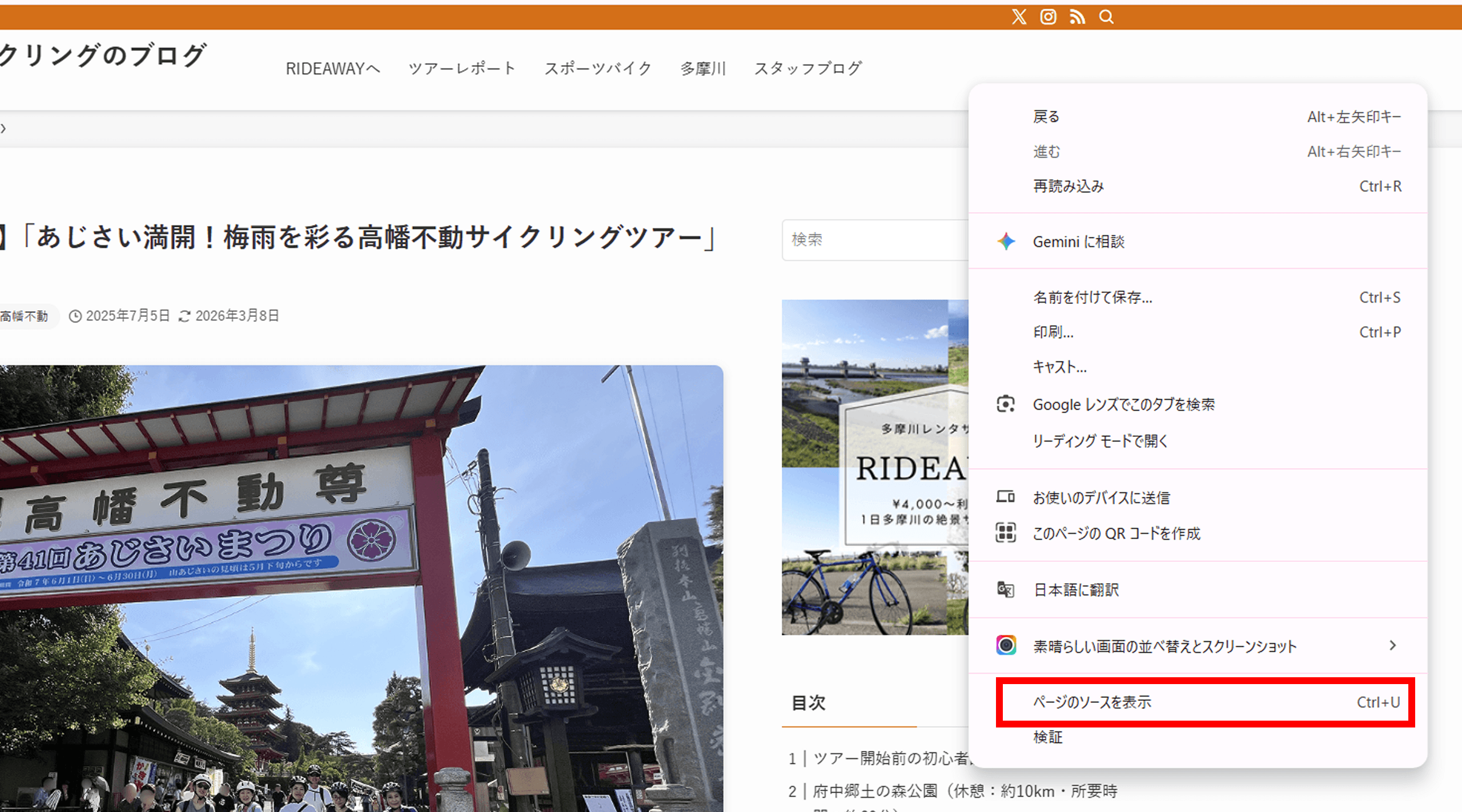Screen dimensions: 1462x812
Task: Click the send-to-devices icon
Action: click(1006, 497)
